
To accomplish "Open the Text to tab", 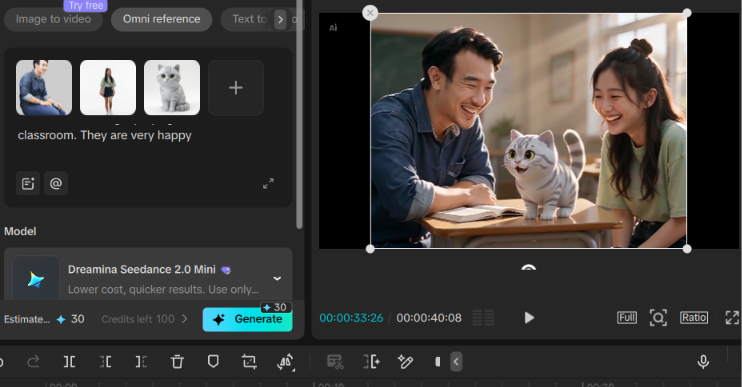I will click(249, 19).
